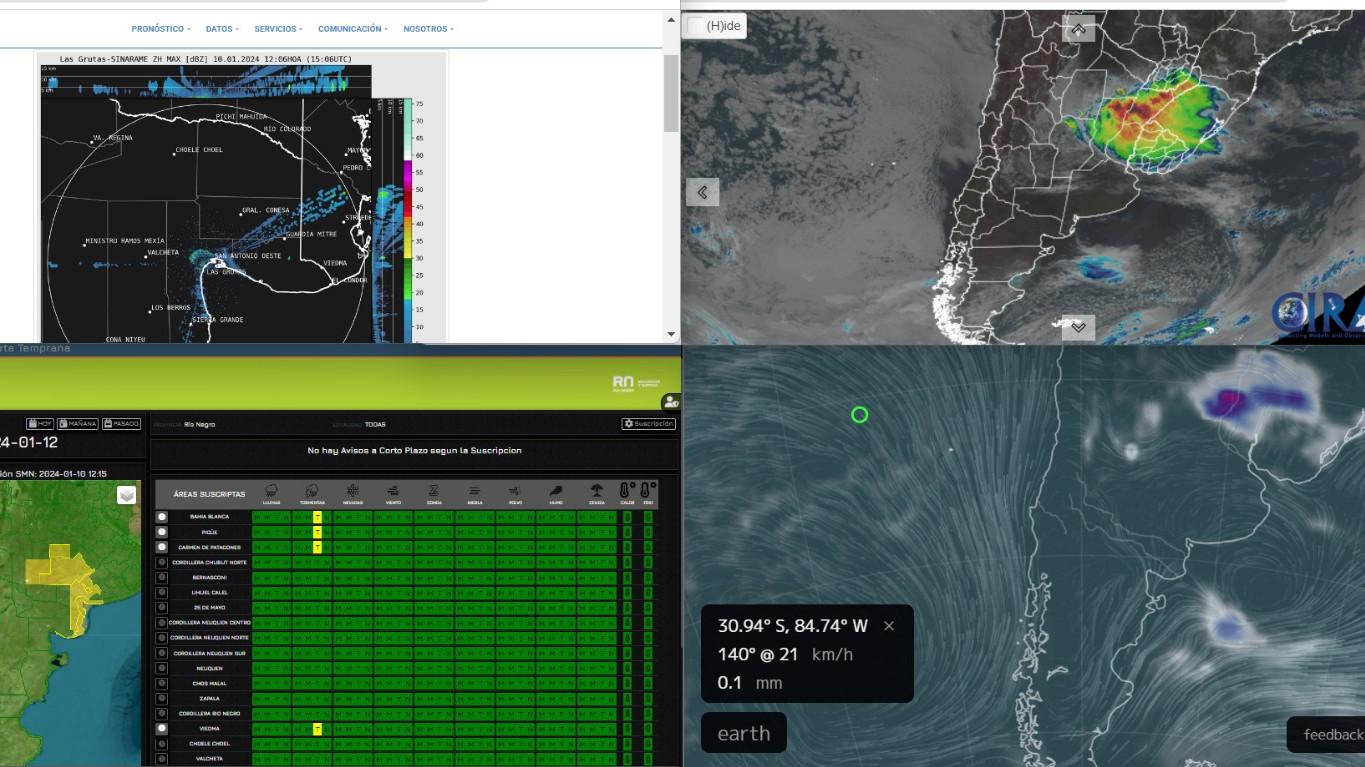The height and width of the screenshot is (767, 1365).
Task: Toggle the Bahia Blanca area radio
Action: [x=162, y=517]
